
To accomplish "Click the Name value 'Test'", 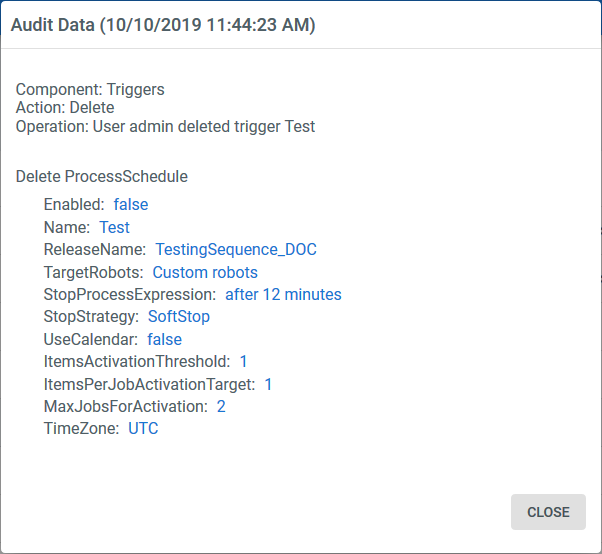I will 115,227.
